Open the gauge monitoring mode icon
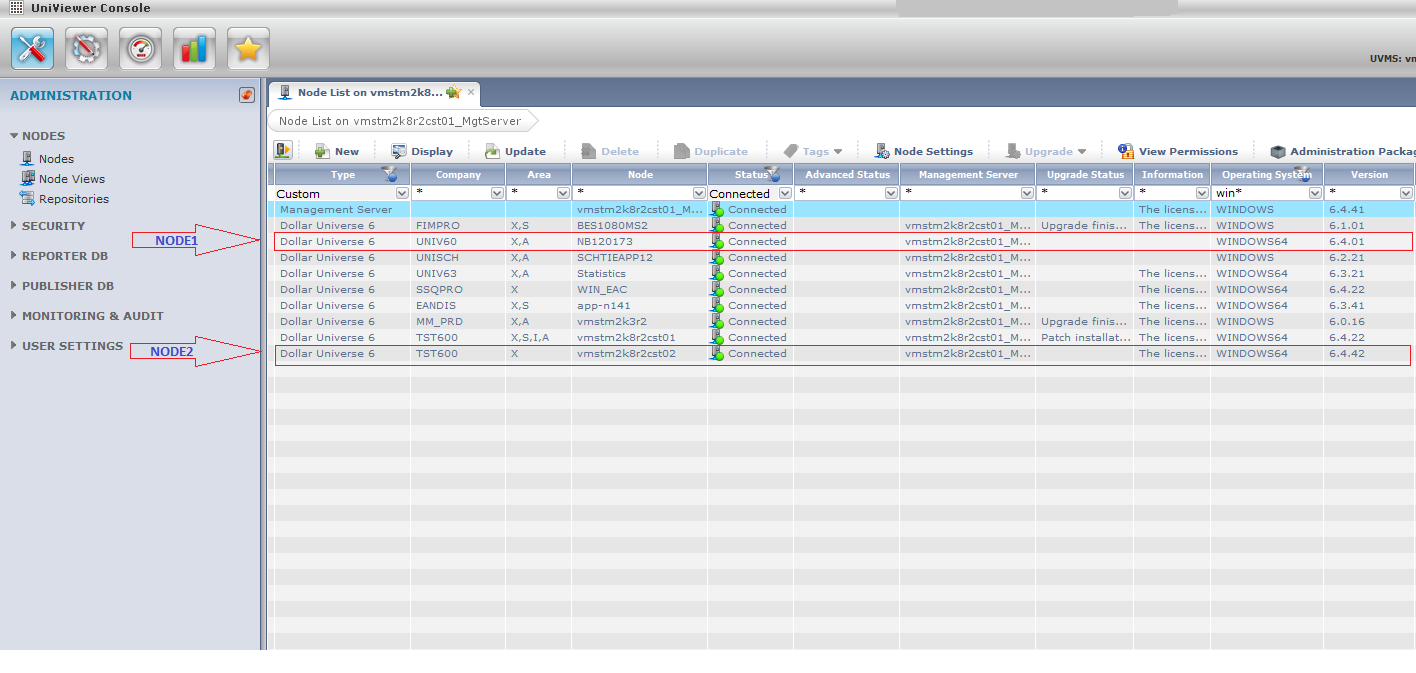Image resolution: width=1416 pixels, height=673 pixels. point(140,49)
